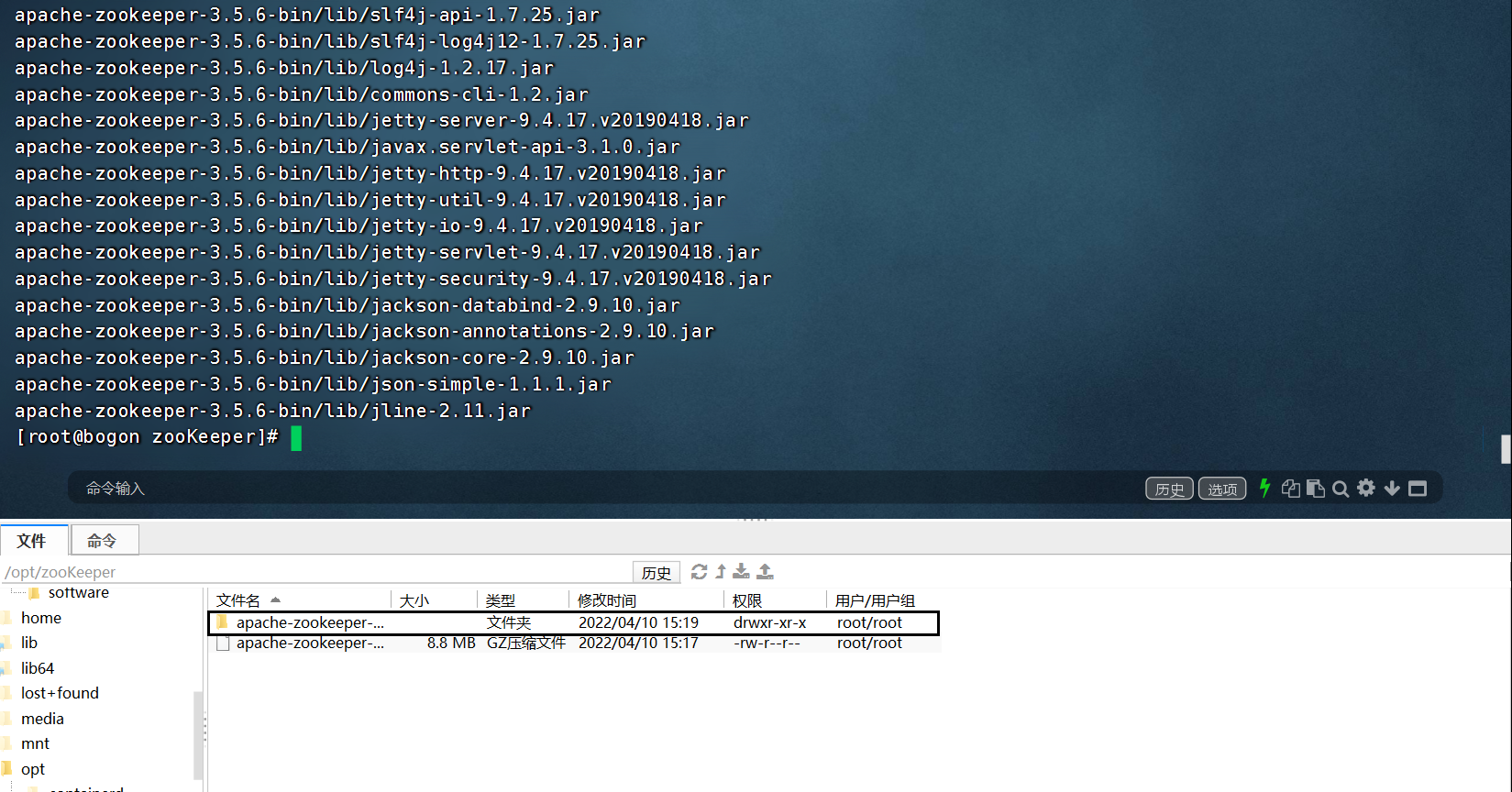
Task: Click the /opt/zooKeeper path field
Action: coord(316,572)
